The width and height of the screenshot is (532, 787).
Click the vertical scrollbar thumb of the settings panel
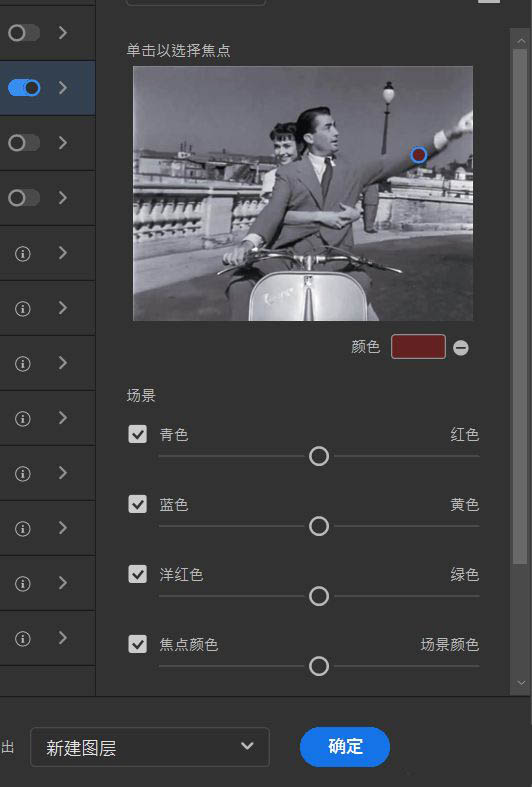click(x=520, y=307)
